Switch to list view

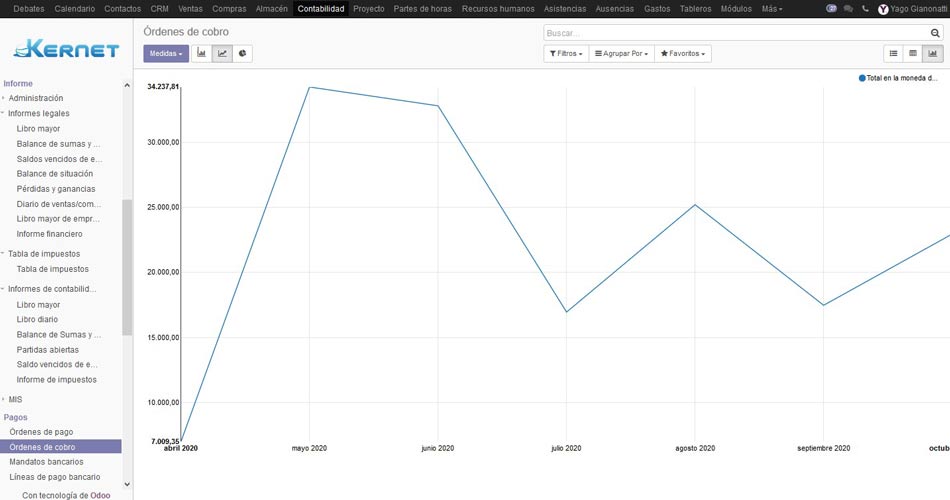tap(893, 53)
